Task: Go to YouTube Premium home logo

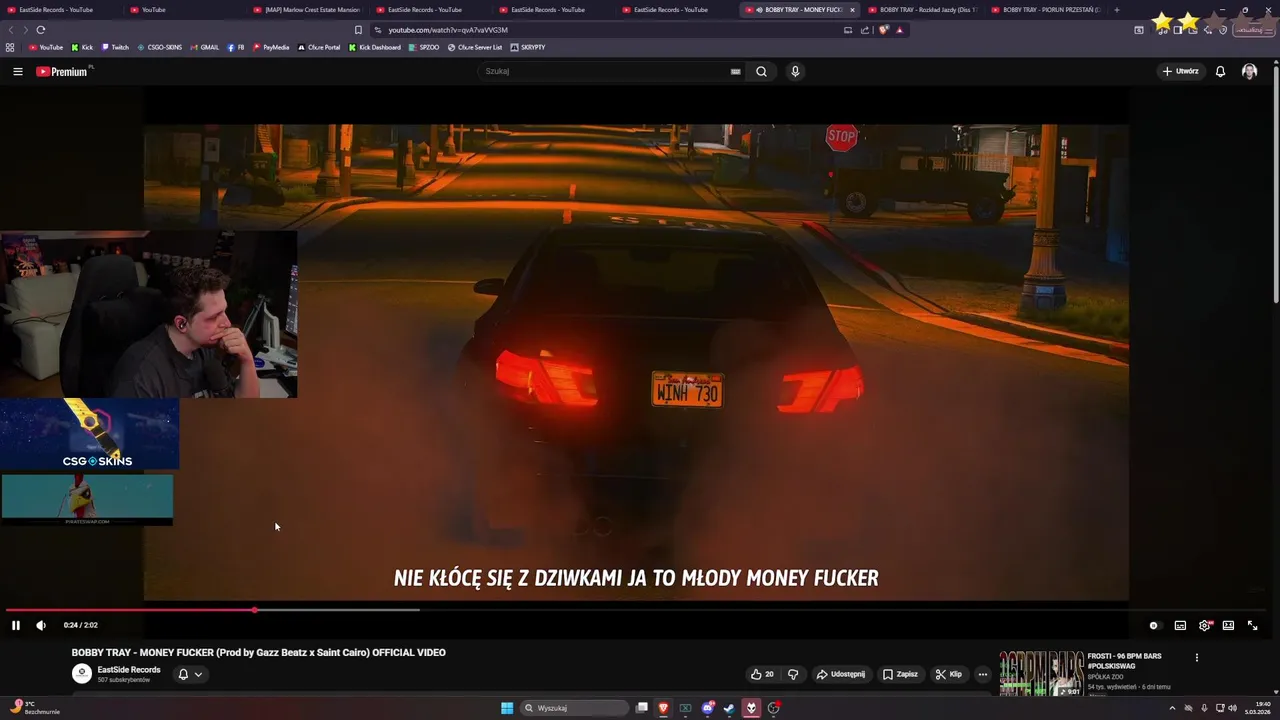Action: pos(63,71)
